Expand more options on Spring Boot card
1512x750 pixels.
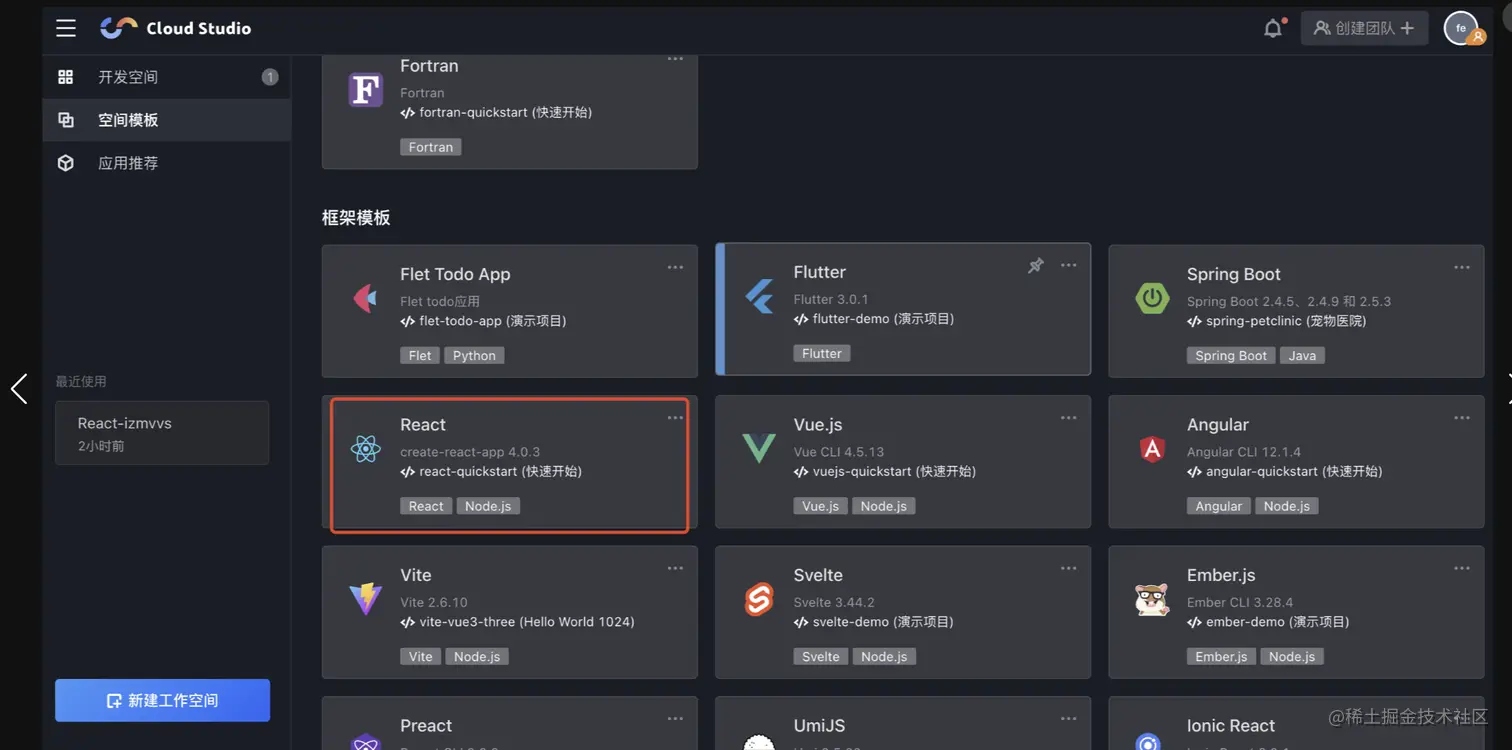1461,267
